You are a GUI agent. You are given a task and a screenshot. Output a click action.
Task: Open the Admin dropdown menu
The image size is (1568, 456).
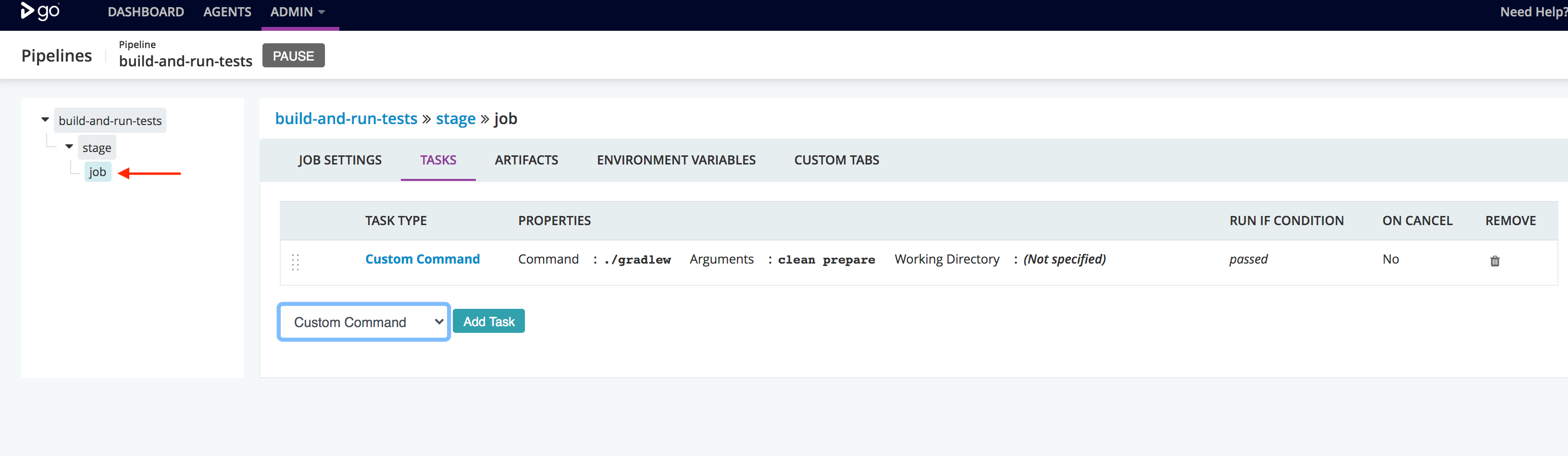coord(298,12)
